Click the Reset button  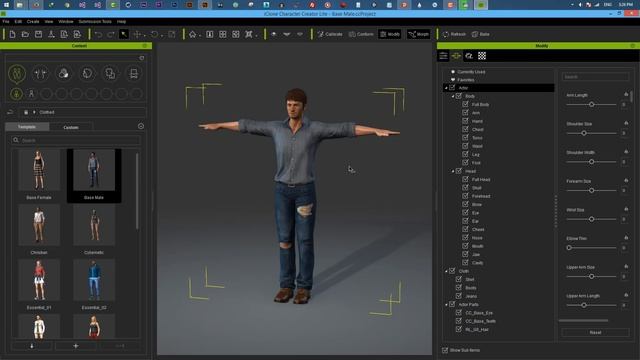tap(596, 332)
